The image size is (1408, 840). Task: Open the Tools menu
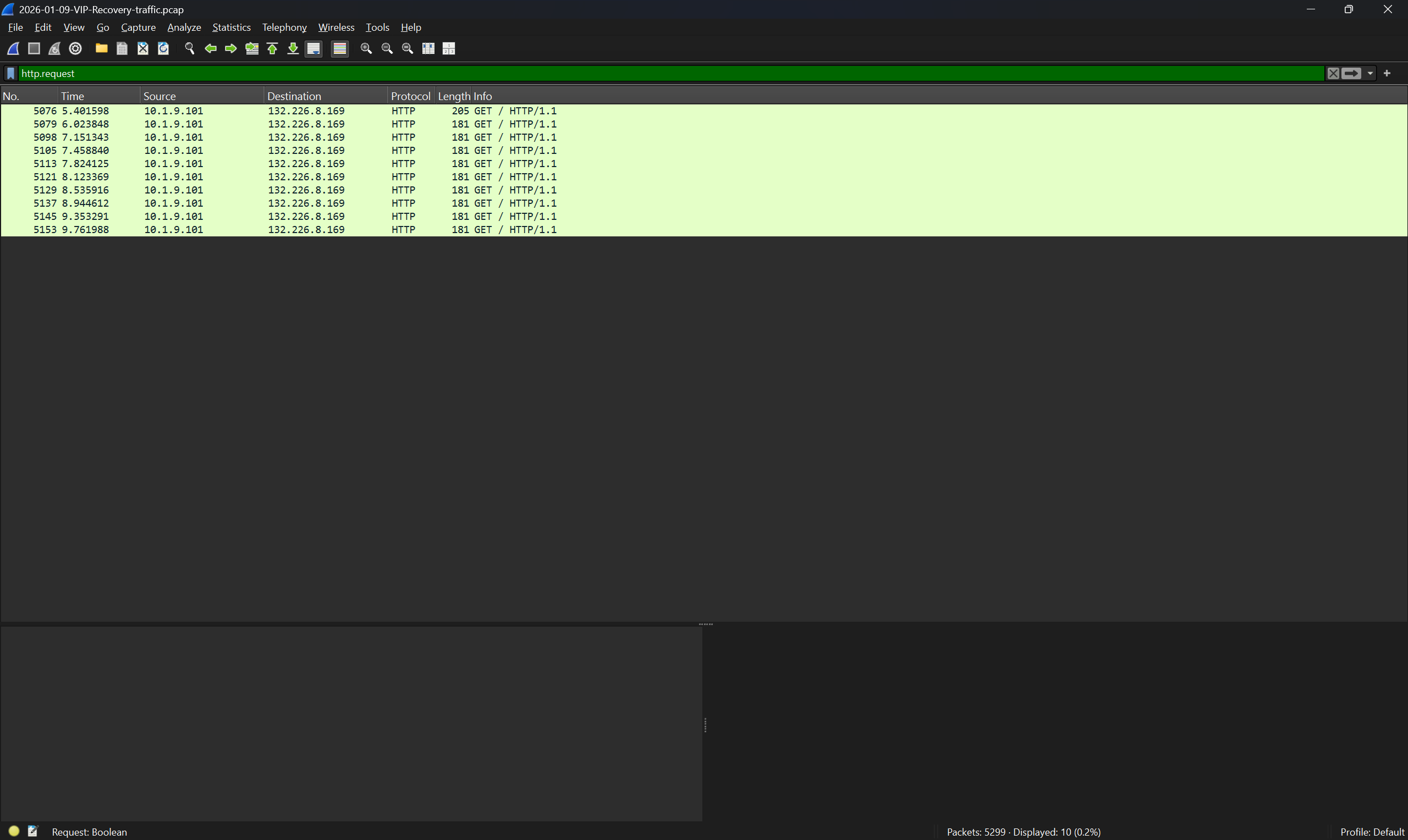pyautogui.click(x=377, y=27)
